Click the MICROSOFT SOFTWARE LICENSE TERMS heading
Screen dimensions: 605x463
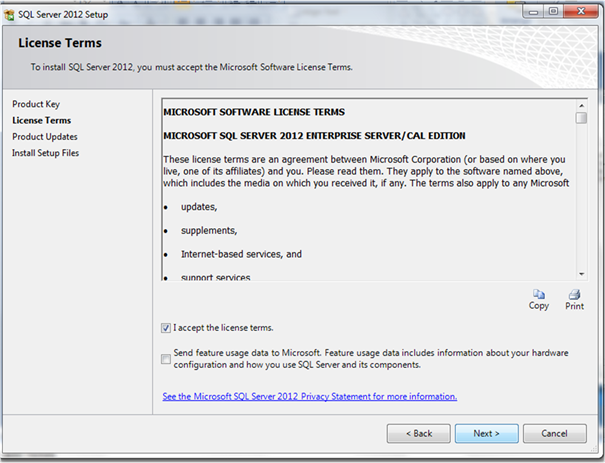[x=254, y=112]
